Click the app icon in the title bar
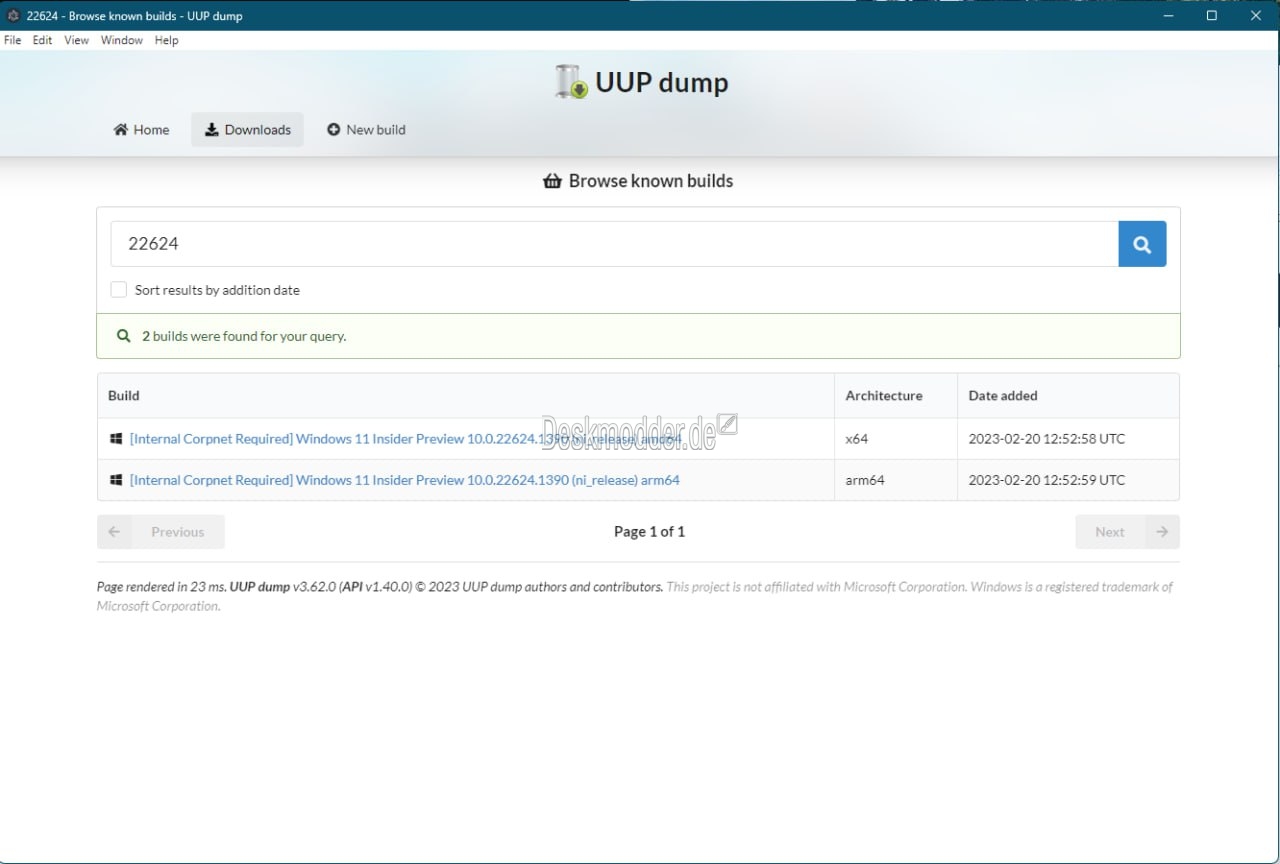 pyautogui.click(x=13, y=15)
